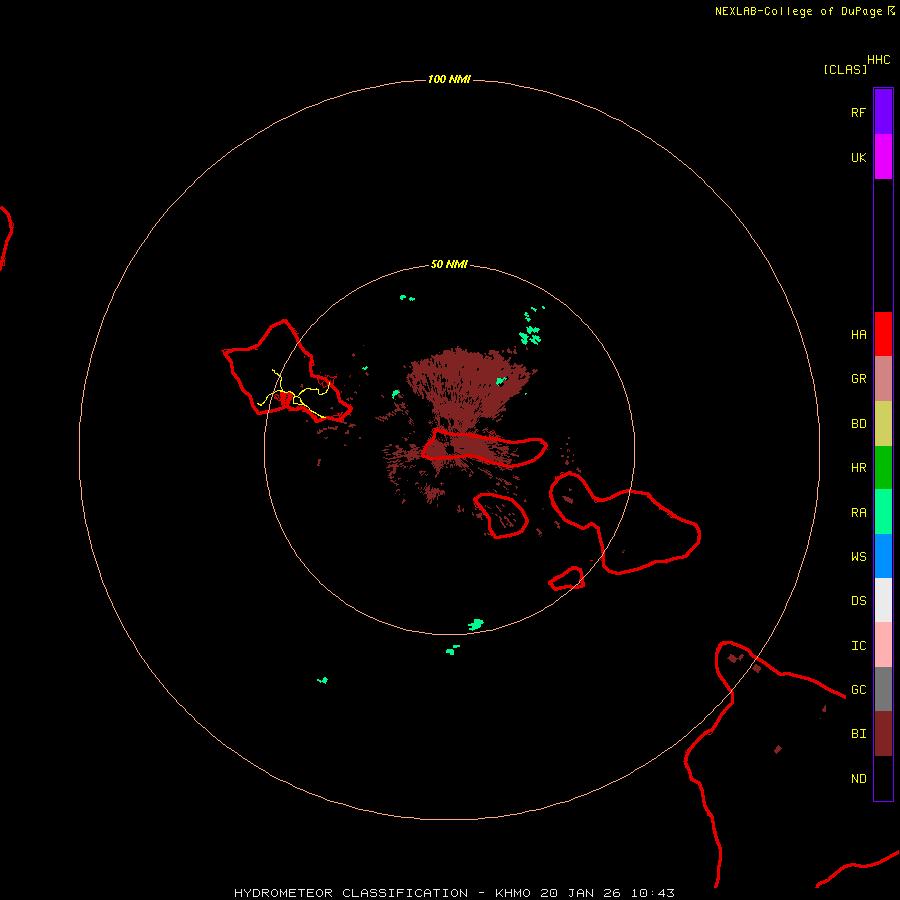Screen dimensions: 900x900
Task: Click the "HR" legend label
Action: click(x=858, y=468)
